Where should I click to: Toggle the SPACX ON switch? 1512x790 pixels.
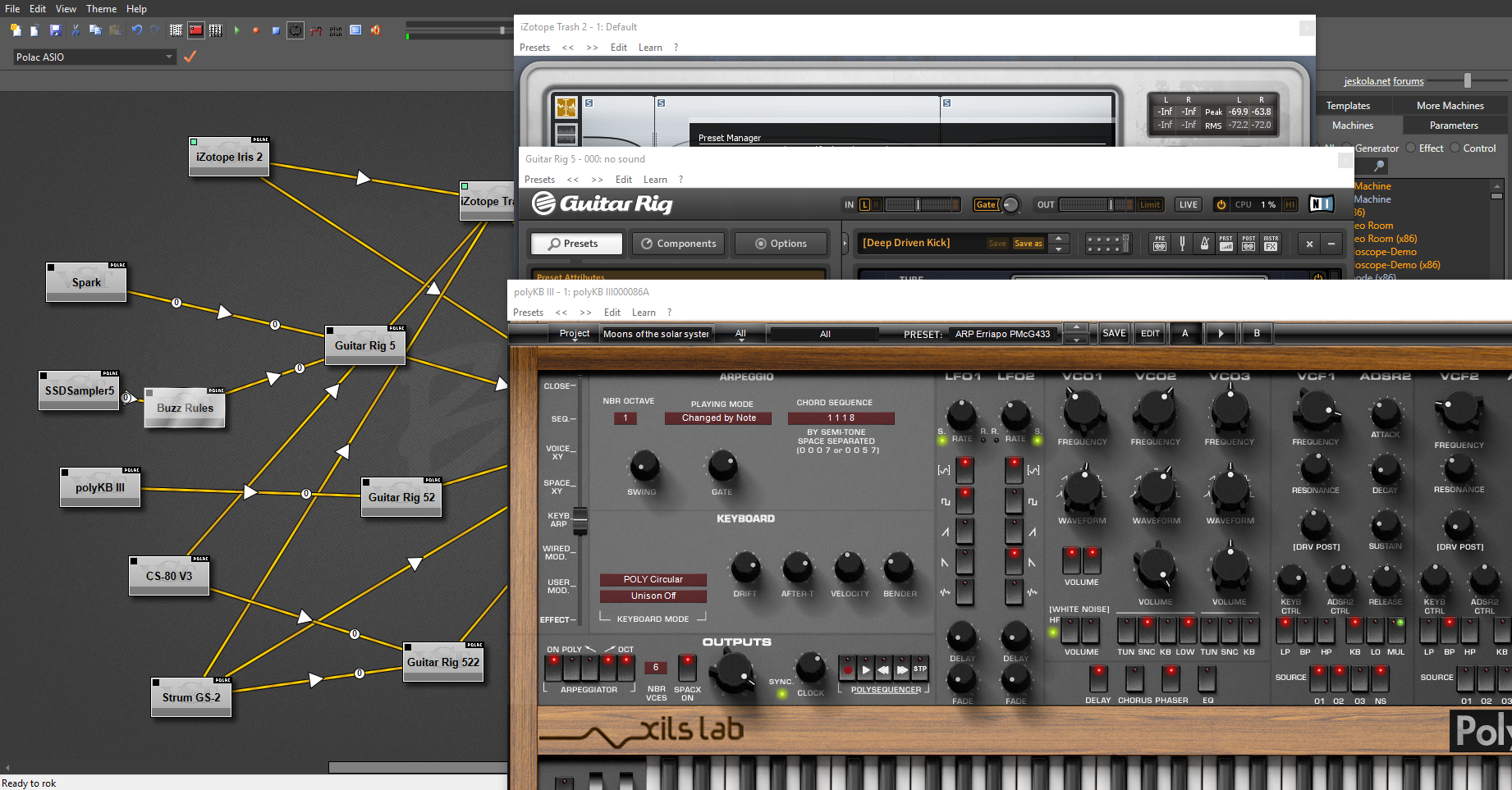687,668
